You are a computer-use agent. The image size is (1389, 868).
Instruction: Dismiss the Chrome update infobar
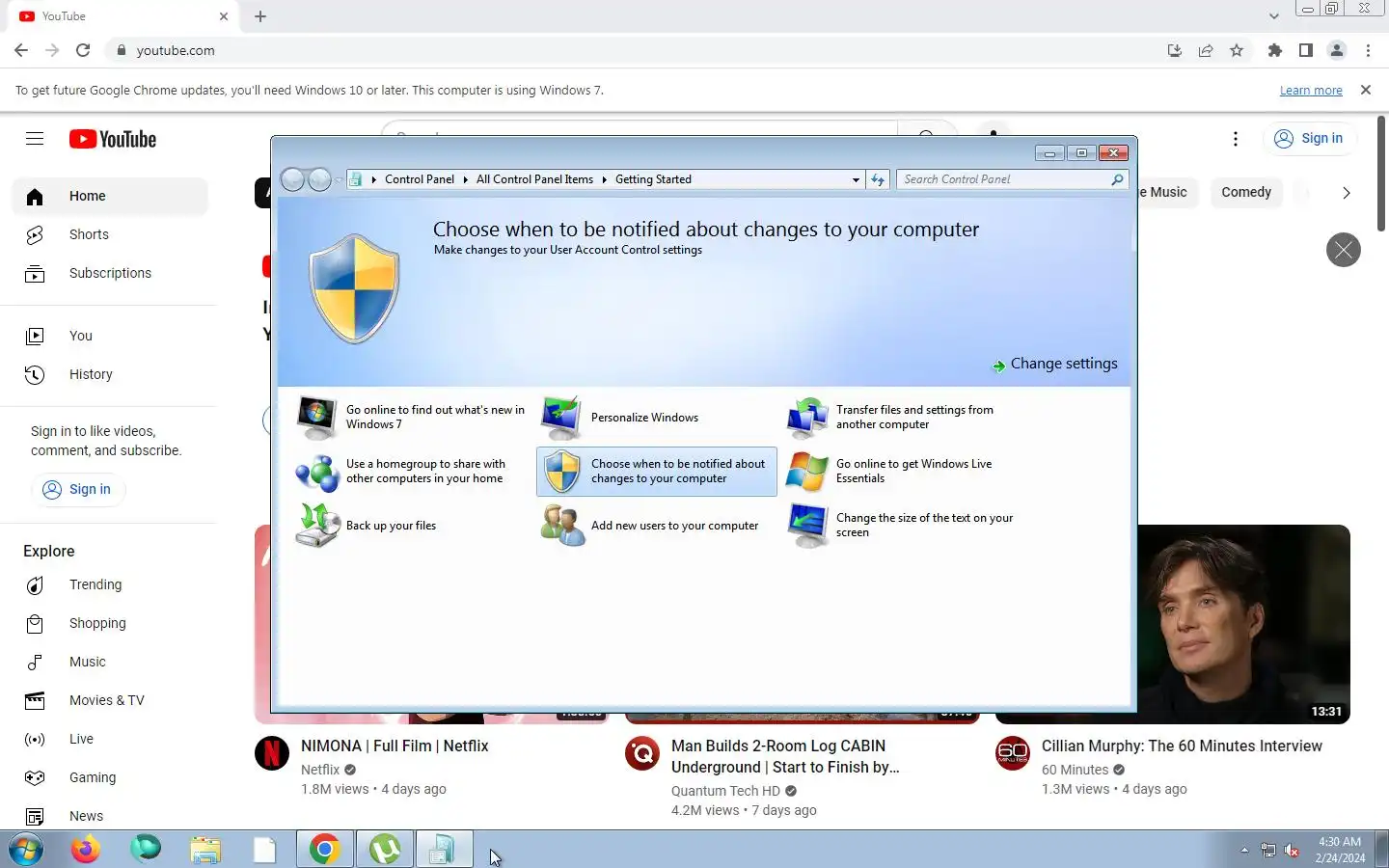pos(1366,90)
